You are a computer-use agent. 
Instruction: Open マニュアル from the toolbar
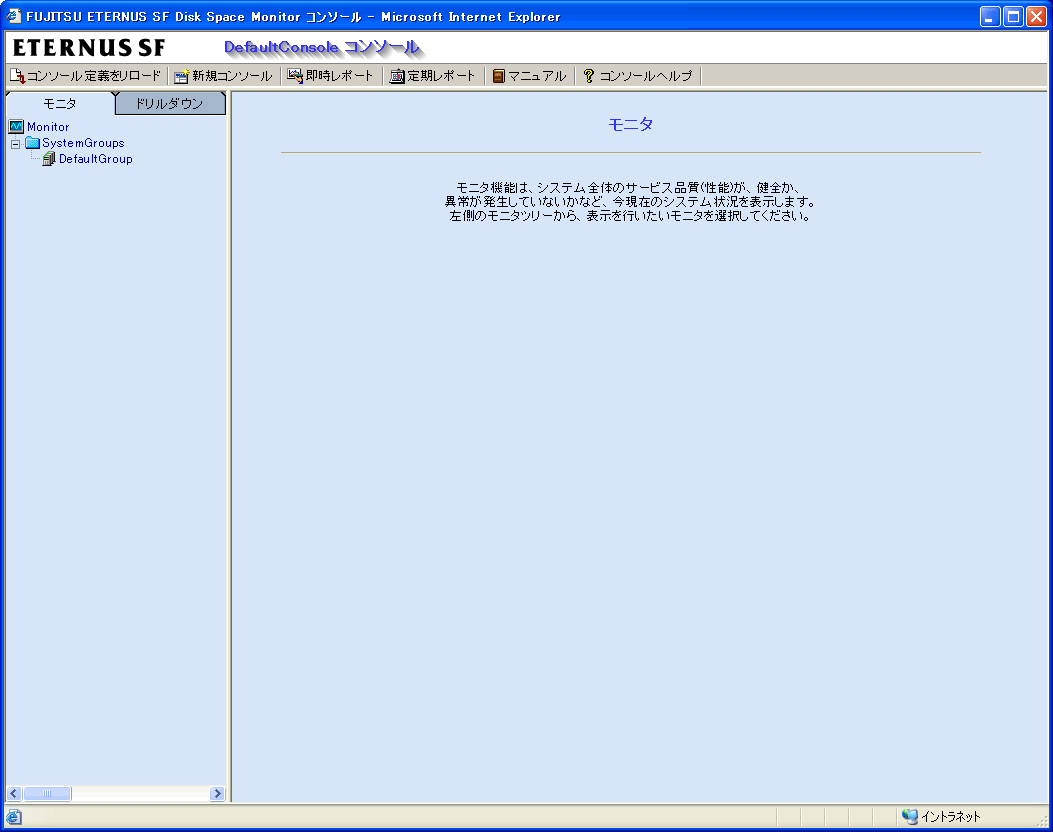pos(530,76)
